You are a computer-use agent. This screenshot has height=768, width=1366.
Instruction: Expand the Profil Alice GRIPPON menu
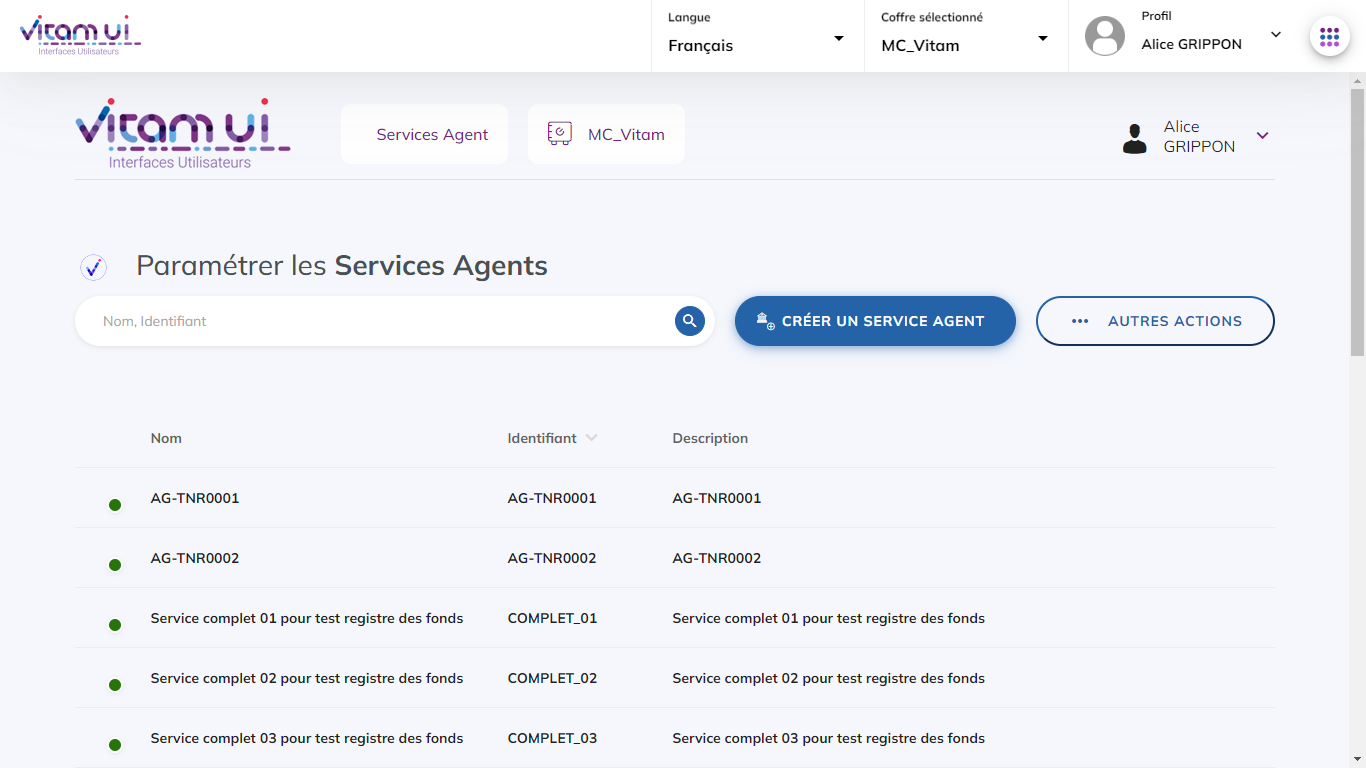(x=1275, y=35)
